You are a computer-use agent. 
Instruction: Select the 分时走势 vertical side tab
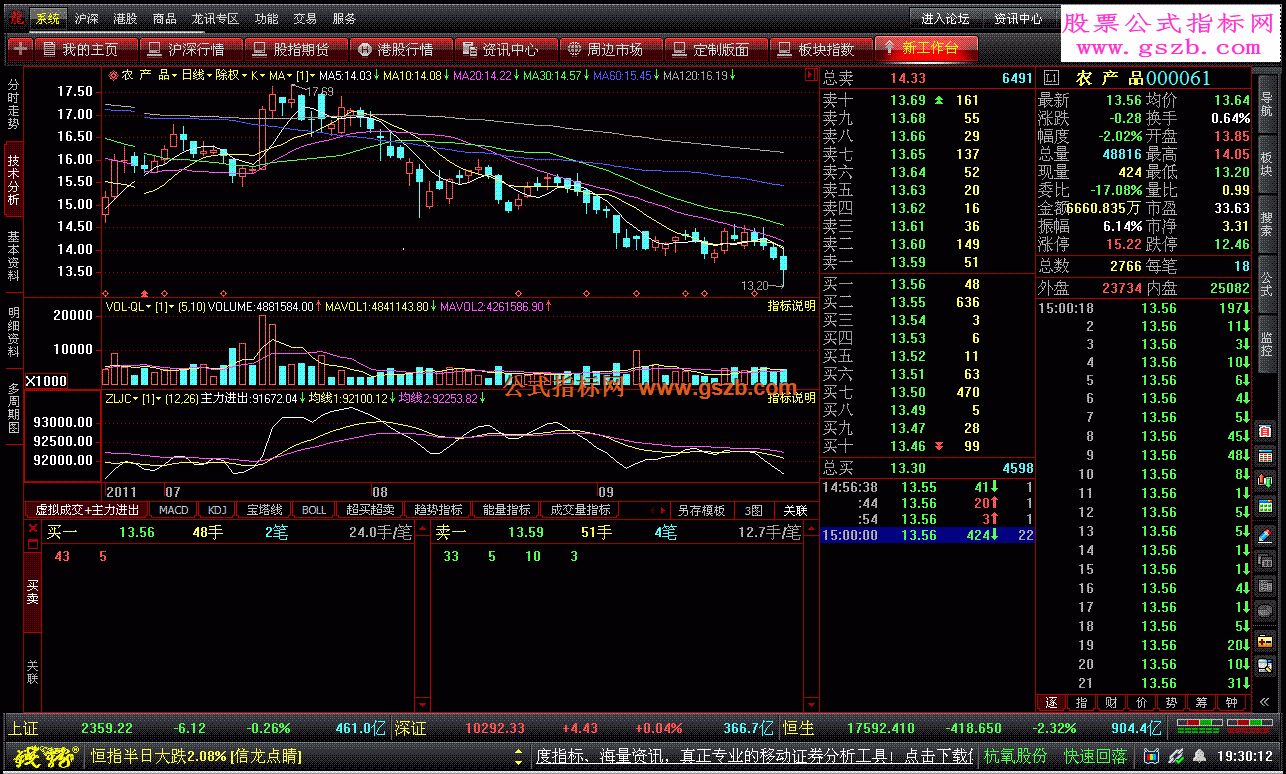[13, 104]
